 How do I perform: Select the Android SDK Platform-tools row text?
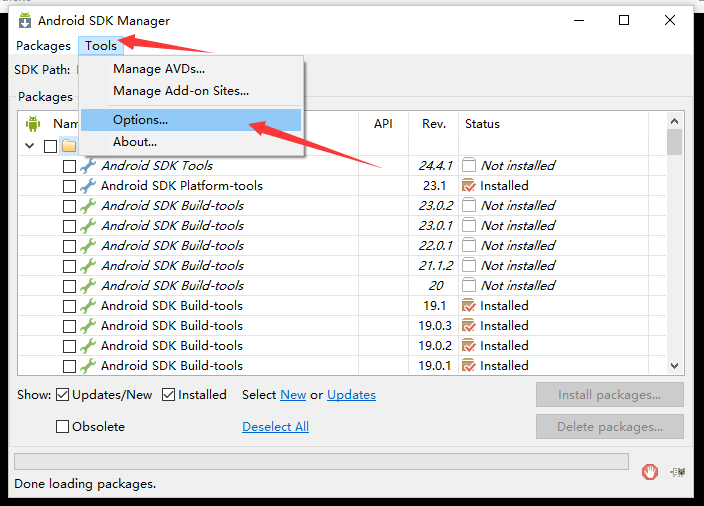(182, 186)
